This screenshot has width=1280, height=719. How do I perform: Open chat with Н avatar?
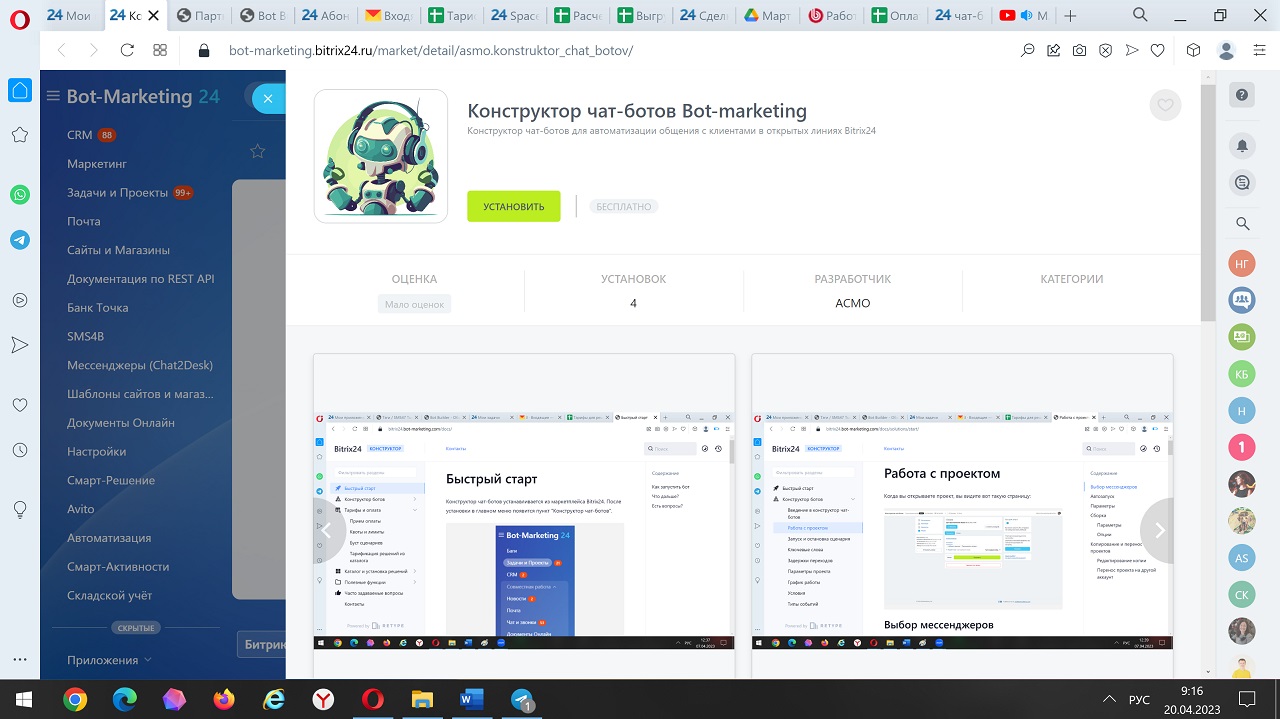click(1242, 410)
